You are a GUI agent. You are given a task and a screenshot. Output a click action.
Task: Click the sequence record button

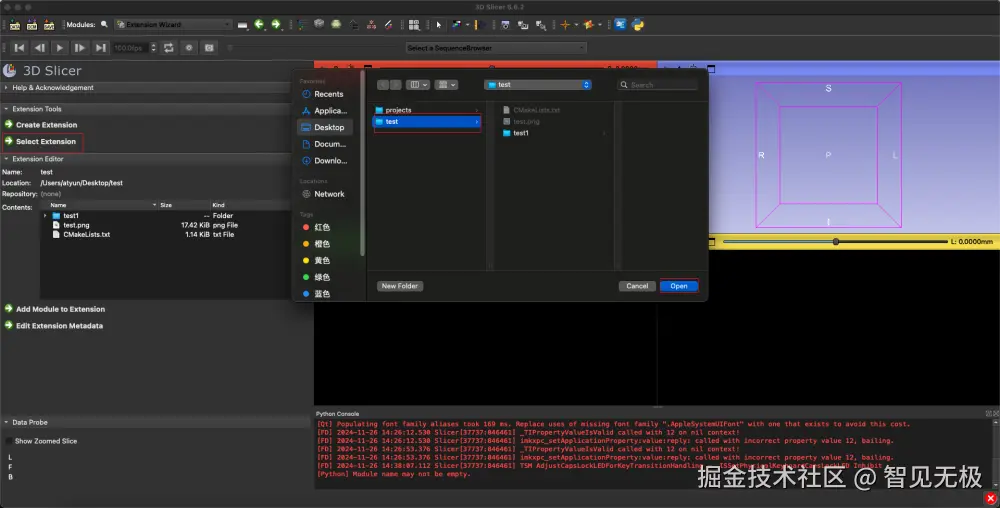click(x=188, y=47)
